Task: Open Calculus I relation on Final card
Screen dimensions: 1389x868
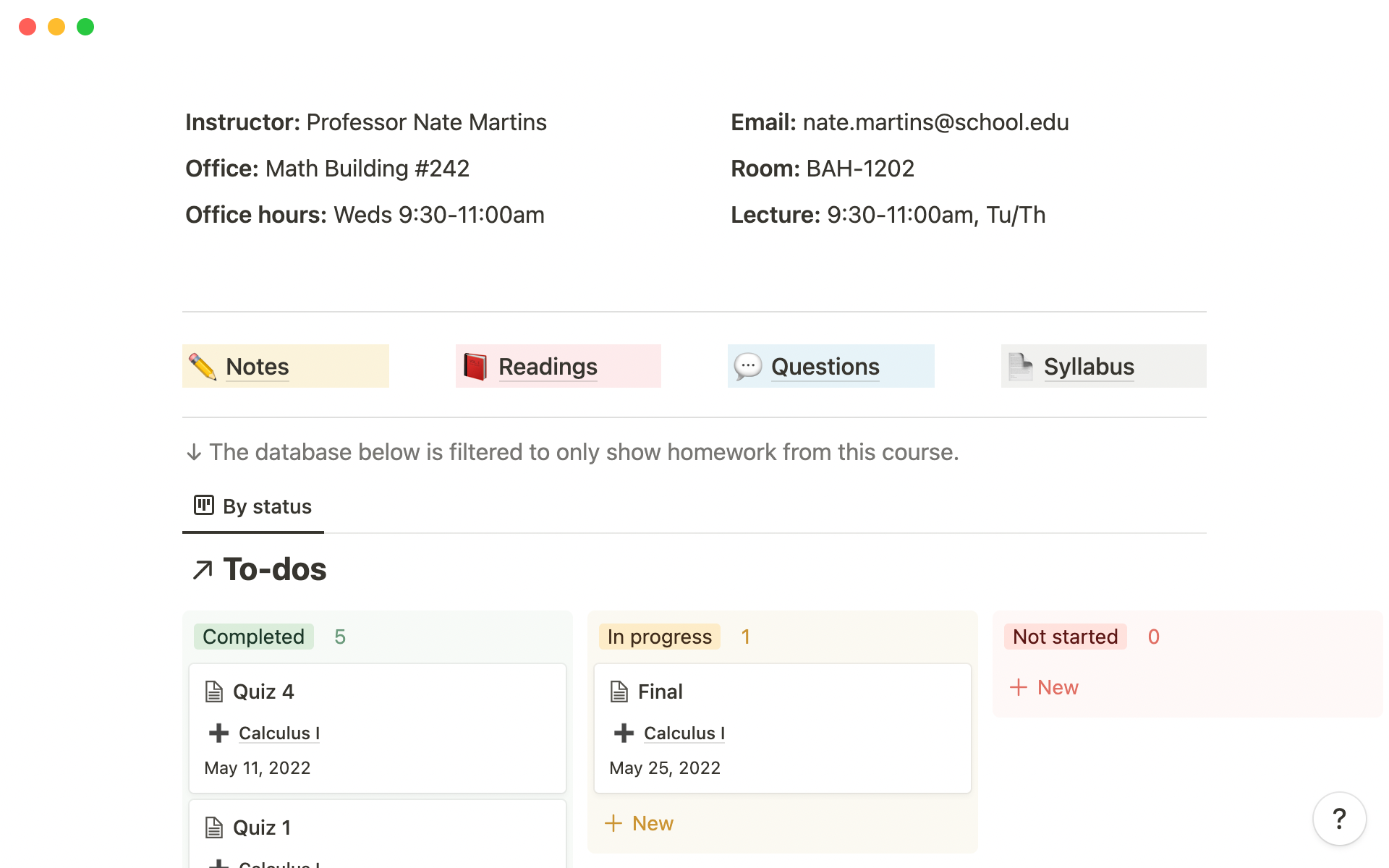Action: pos(684,733)
